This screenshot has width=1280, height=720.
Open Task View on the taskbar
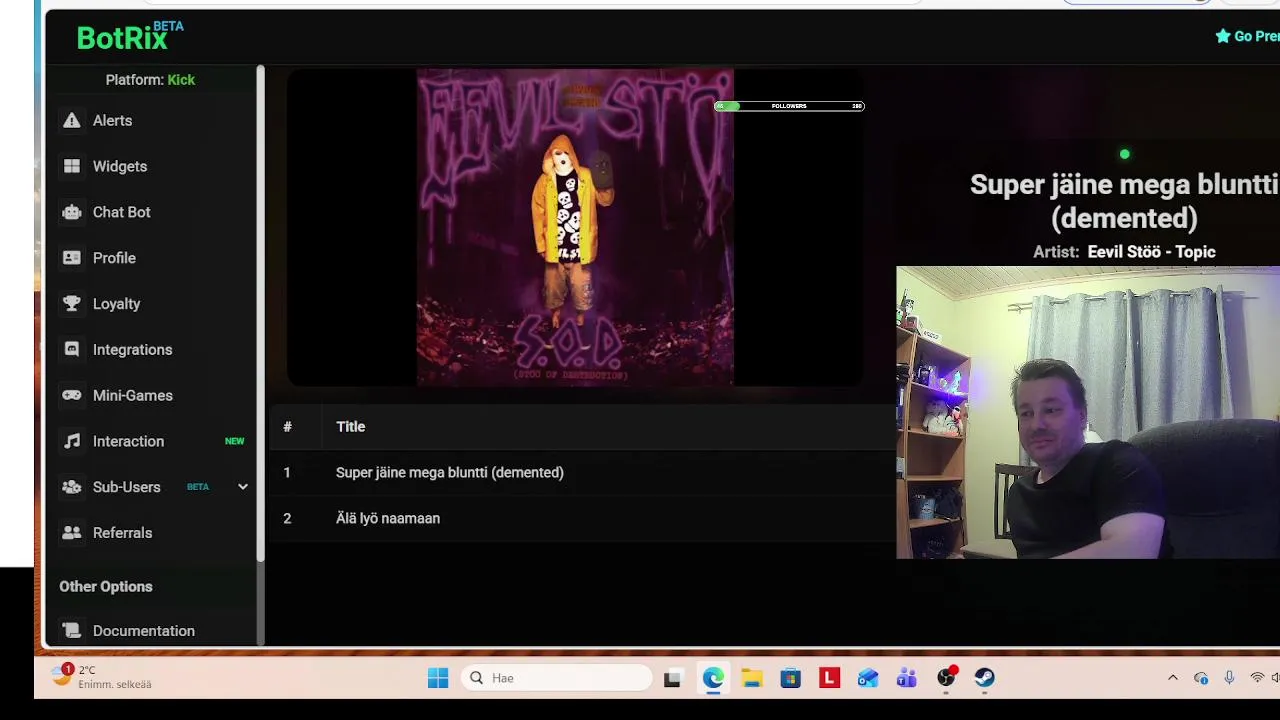pos(673,678)
